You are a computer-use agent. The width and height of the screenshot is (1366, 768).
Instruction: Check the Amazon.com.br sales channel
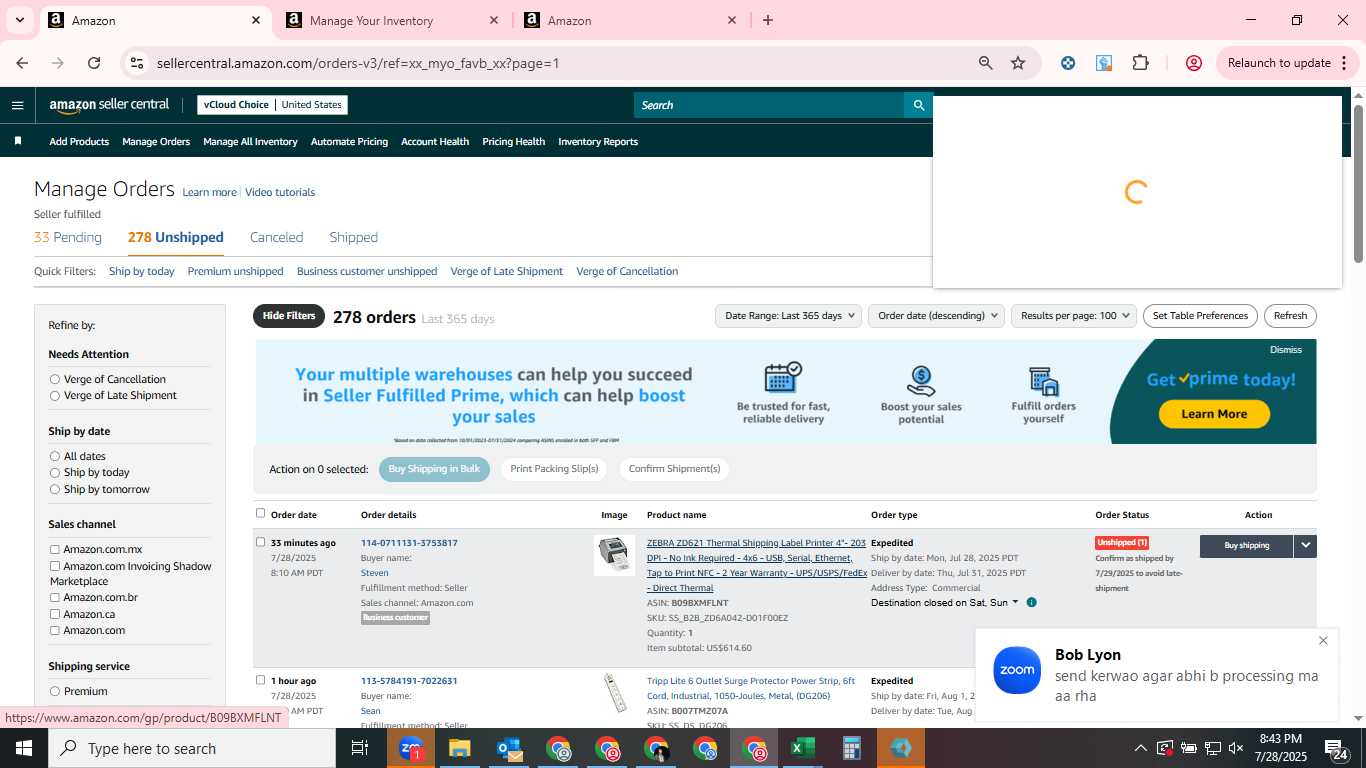(55, 597)
